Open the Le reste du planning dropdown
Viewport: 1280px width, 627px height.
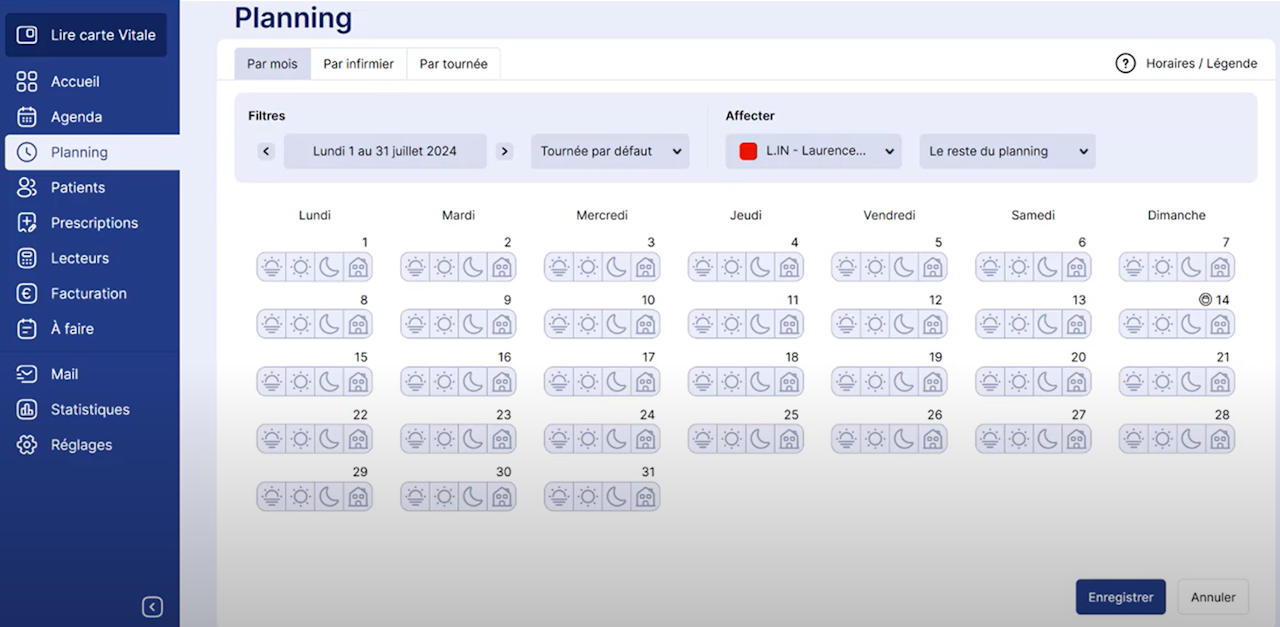(x=1007, y=152)
